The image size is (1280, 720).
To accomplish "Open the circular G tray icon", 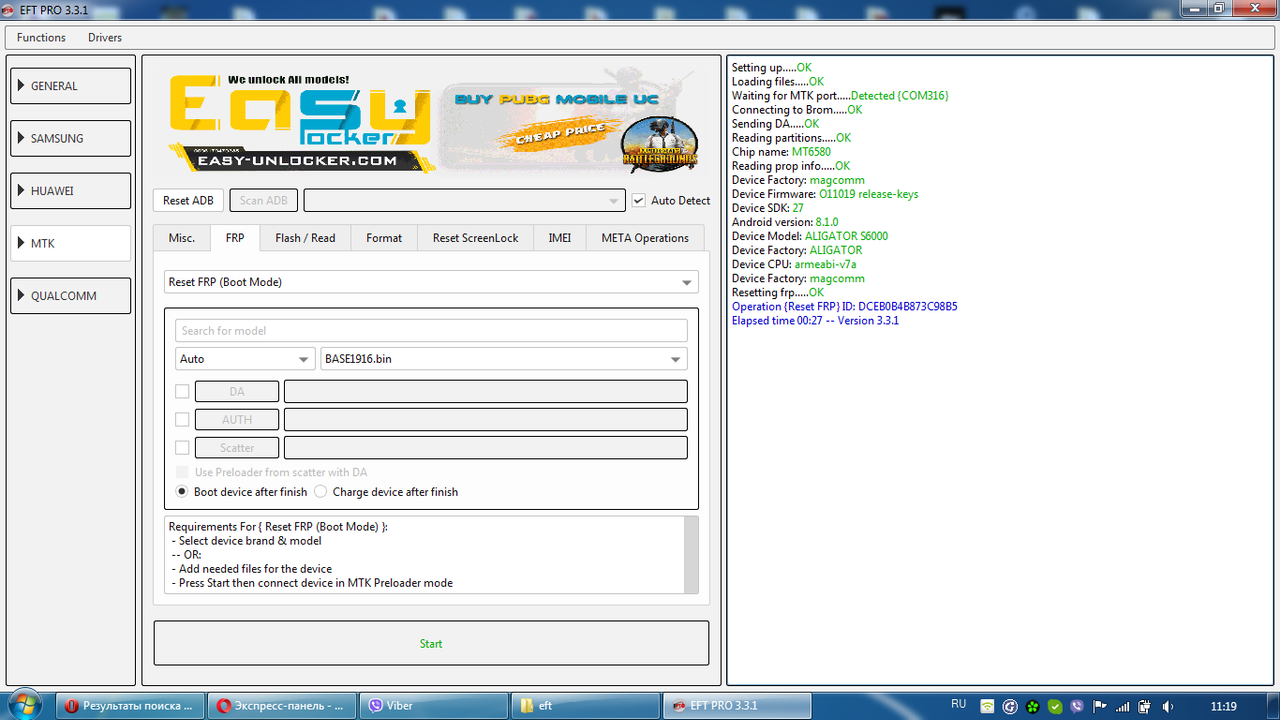I will click(x=1010, y=706).
